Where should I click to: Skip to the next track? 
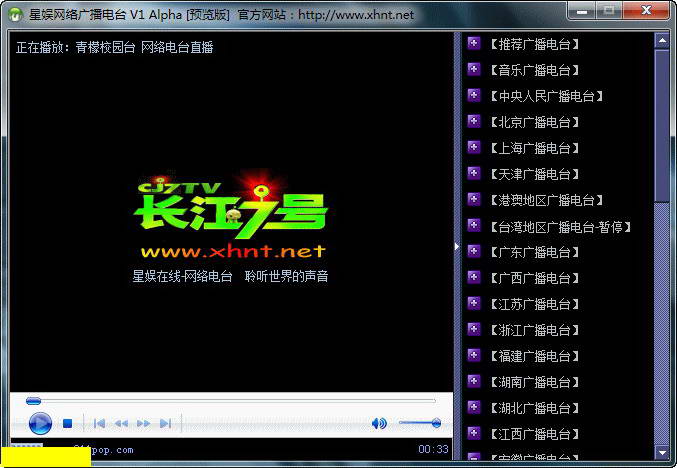tap(165, 424)
